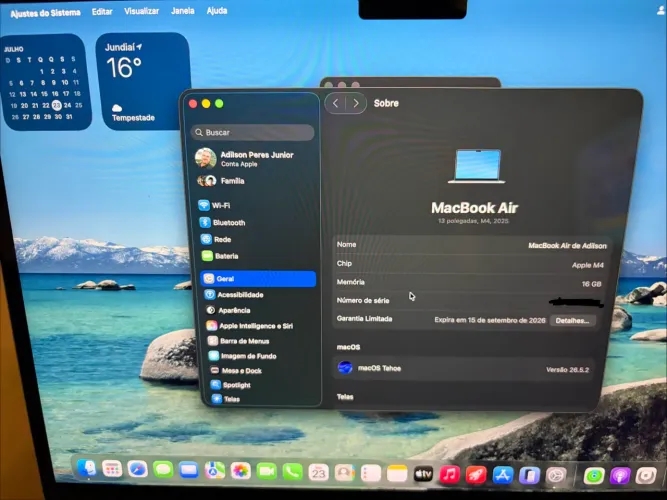Open Podcasts in the Dock
Image resolution: width=667 pixels, height=500 pixels.
click(620, 476)
